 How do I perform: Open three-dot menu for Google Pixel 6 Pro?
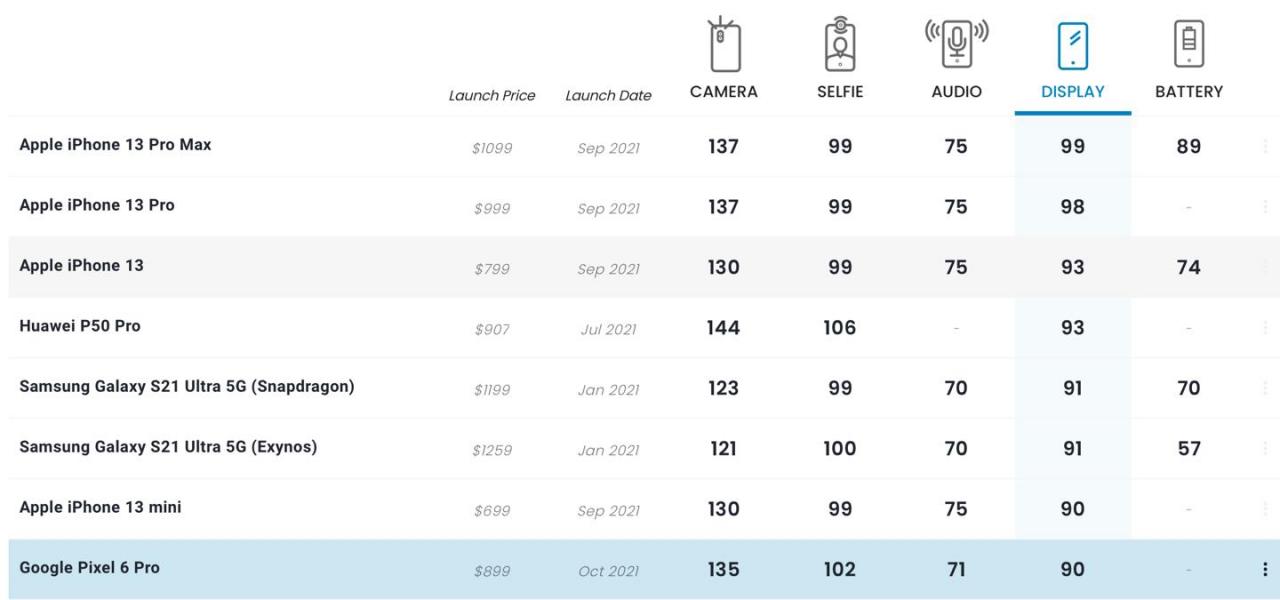1265,569
